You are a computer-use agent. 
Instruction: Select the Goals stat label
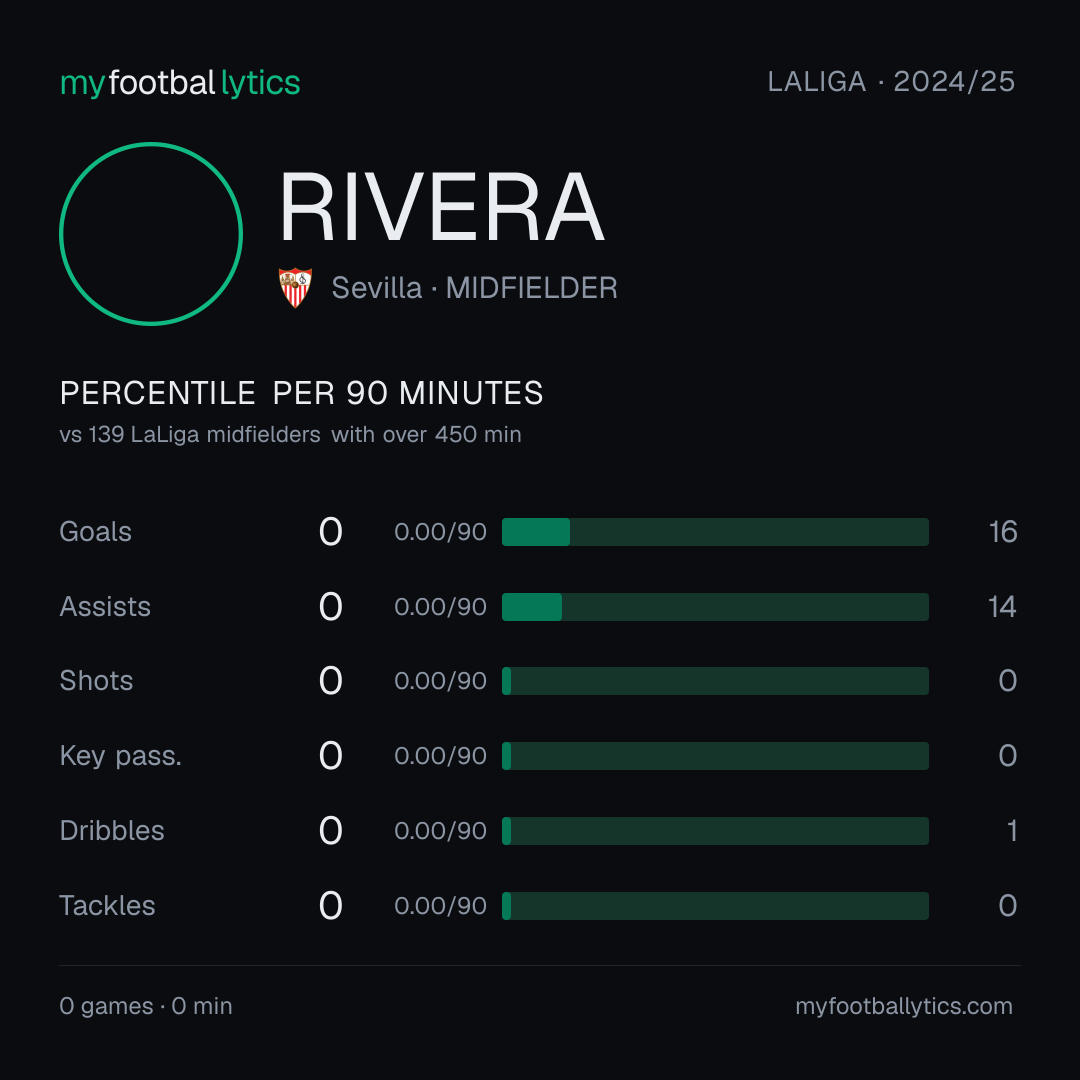click(x=96, y=532)
